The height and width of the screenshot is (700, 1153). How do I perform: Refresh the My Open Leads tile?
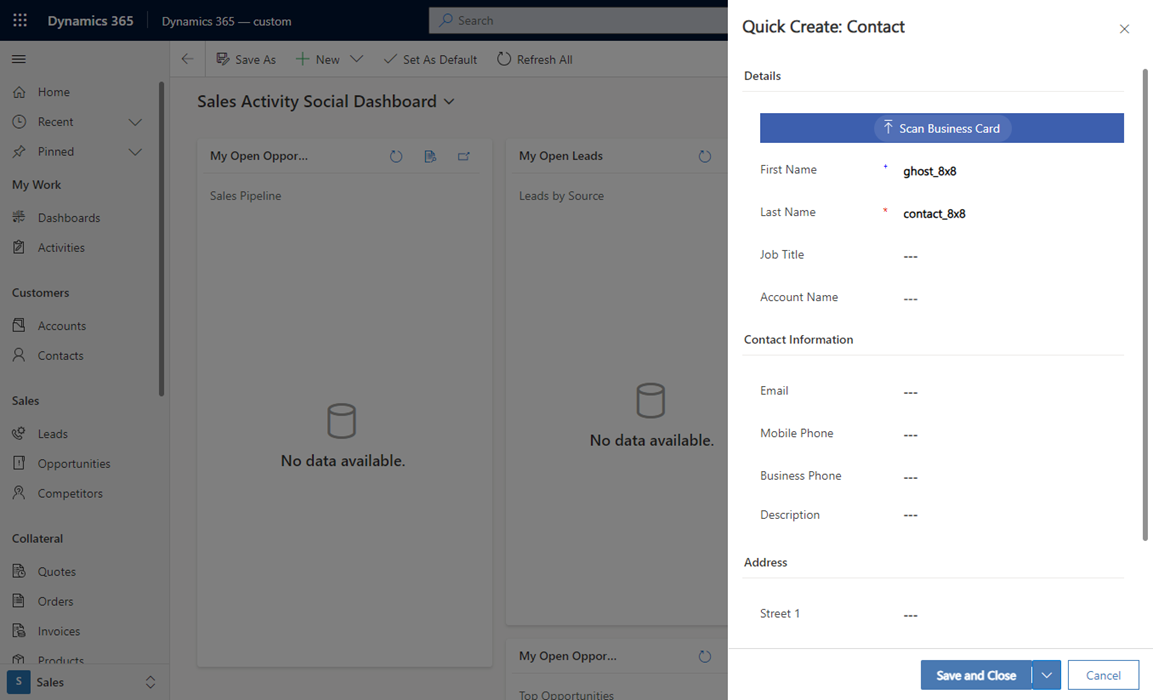(x=705, y=156)
